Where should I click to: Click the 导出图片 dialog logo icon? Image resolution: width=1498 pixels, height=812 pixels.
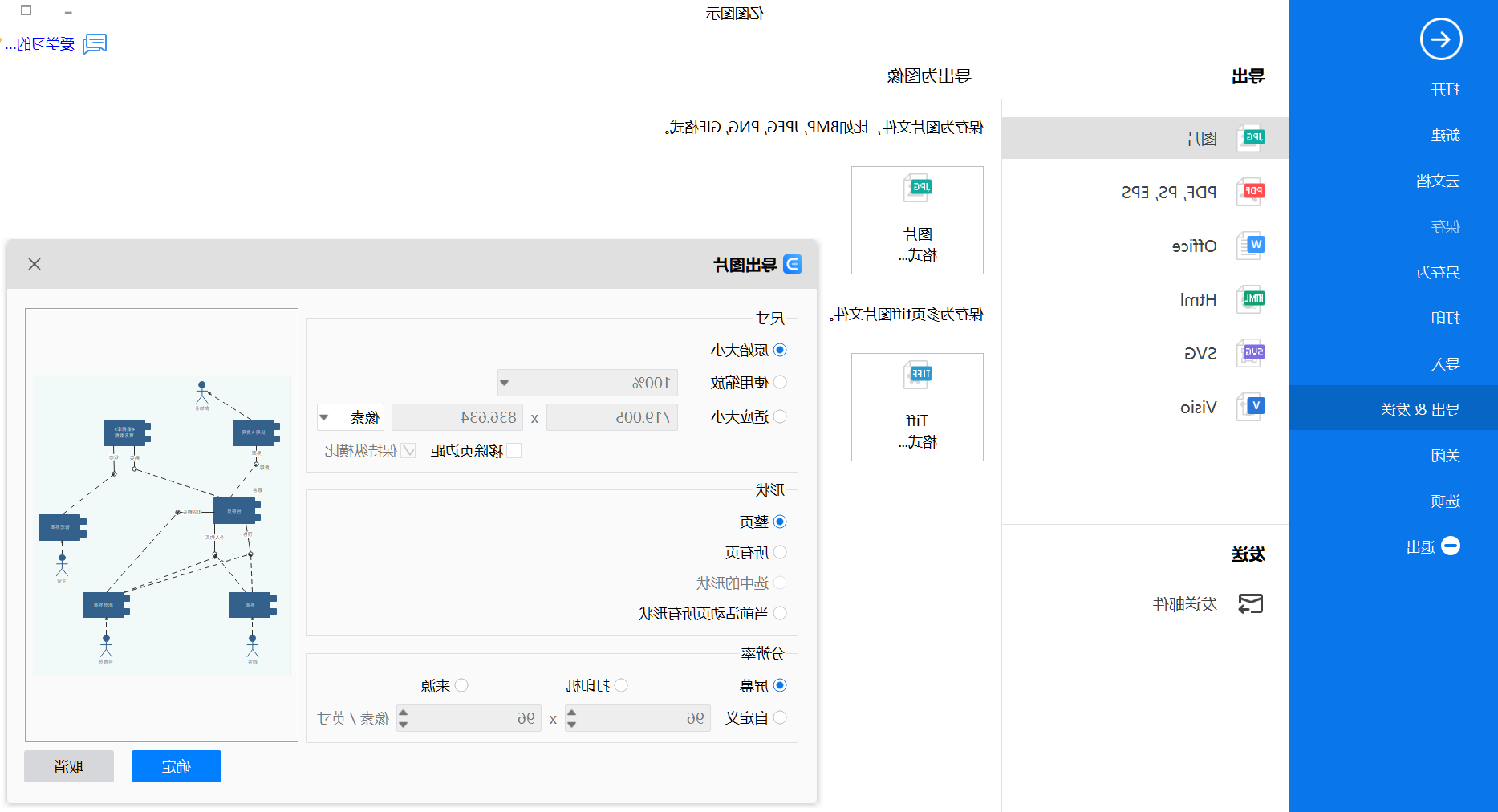(x=792, y=264)
